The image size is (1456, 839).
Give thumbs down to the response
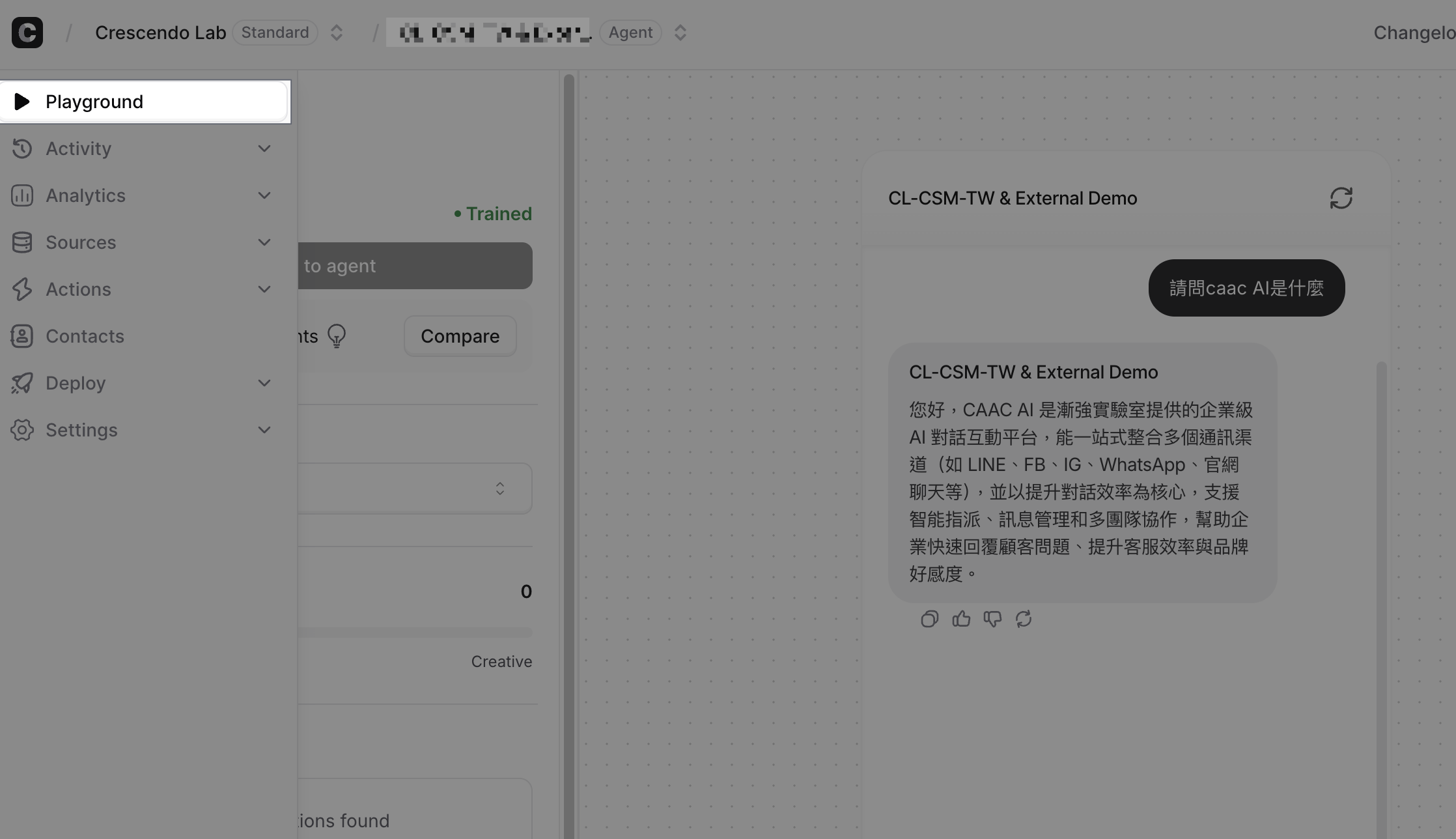tap(992, 619)
